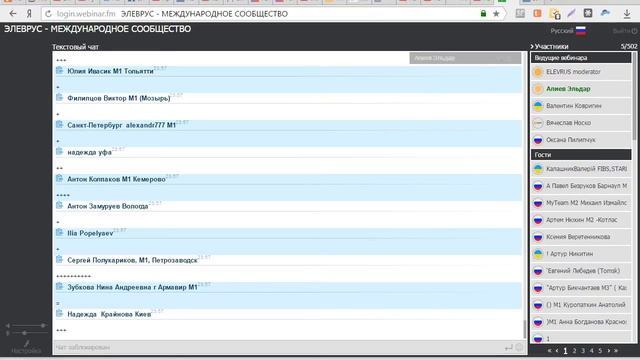
Task: Click the send message arrow icon
Action: tap(509, 347)
